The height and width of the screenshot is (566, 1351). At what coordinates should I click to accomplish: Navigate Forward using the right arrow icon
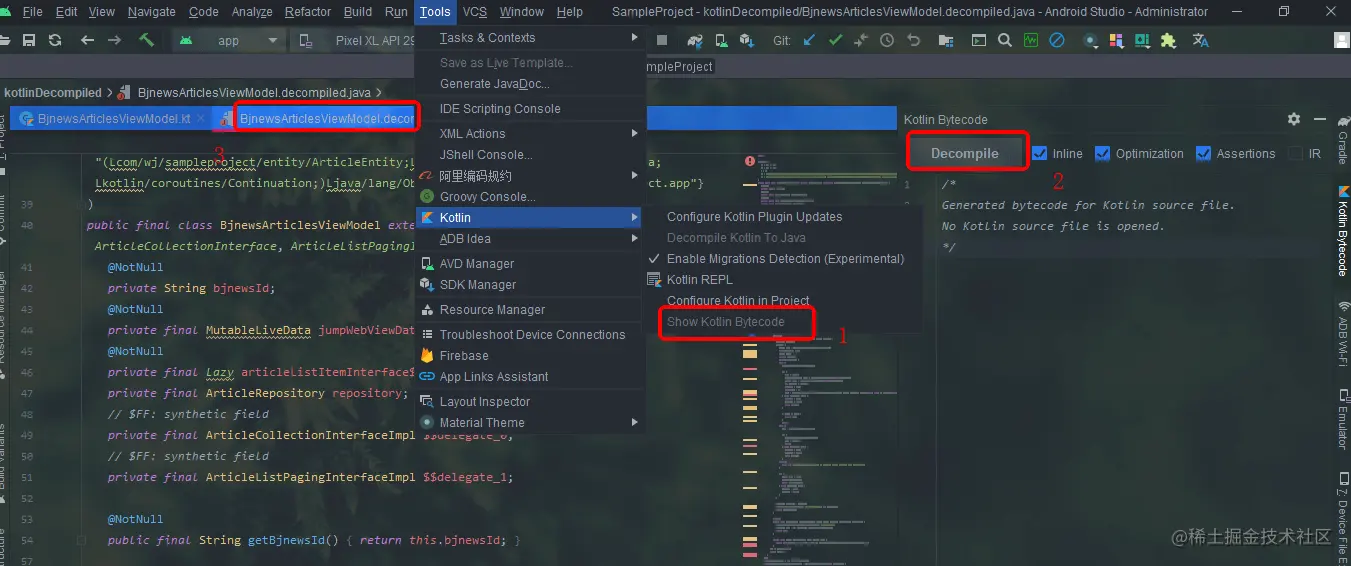[115, 40]
